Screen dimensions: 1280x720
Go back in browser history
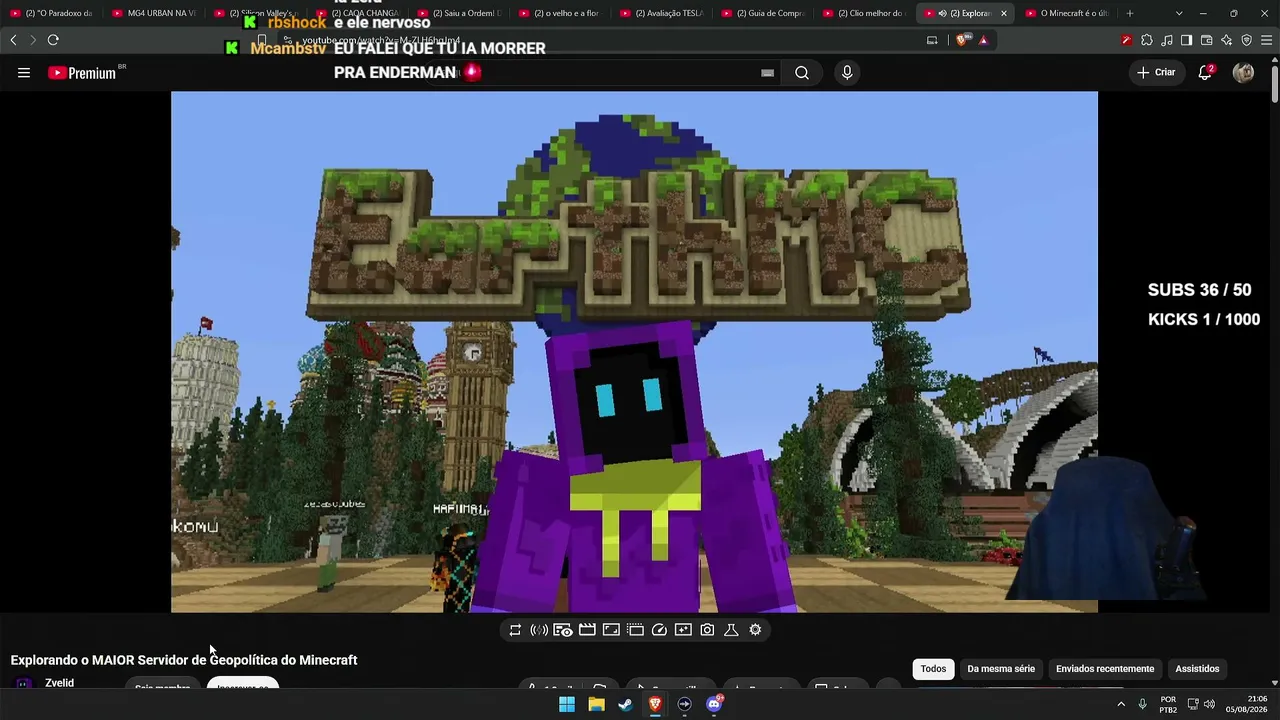pos(13,40)
